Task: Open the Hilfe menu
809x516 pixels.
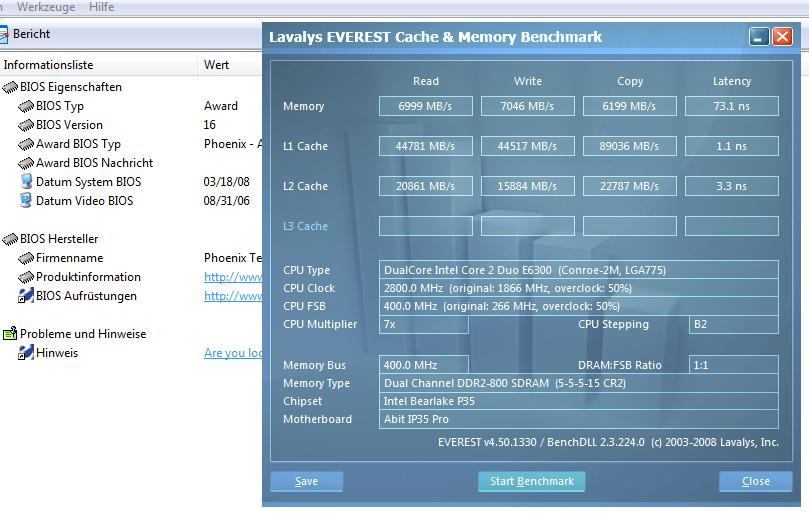Action: (101, 7)
